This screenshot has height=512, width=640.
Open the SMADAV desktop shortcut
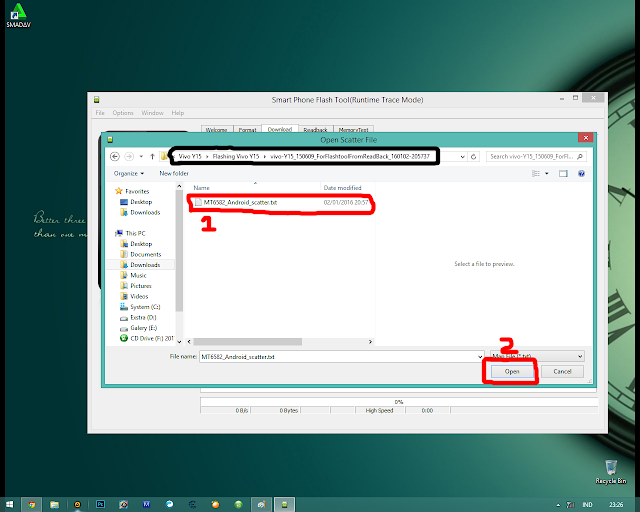point(18,15)
